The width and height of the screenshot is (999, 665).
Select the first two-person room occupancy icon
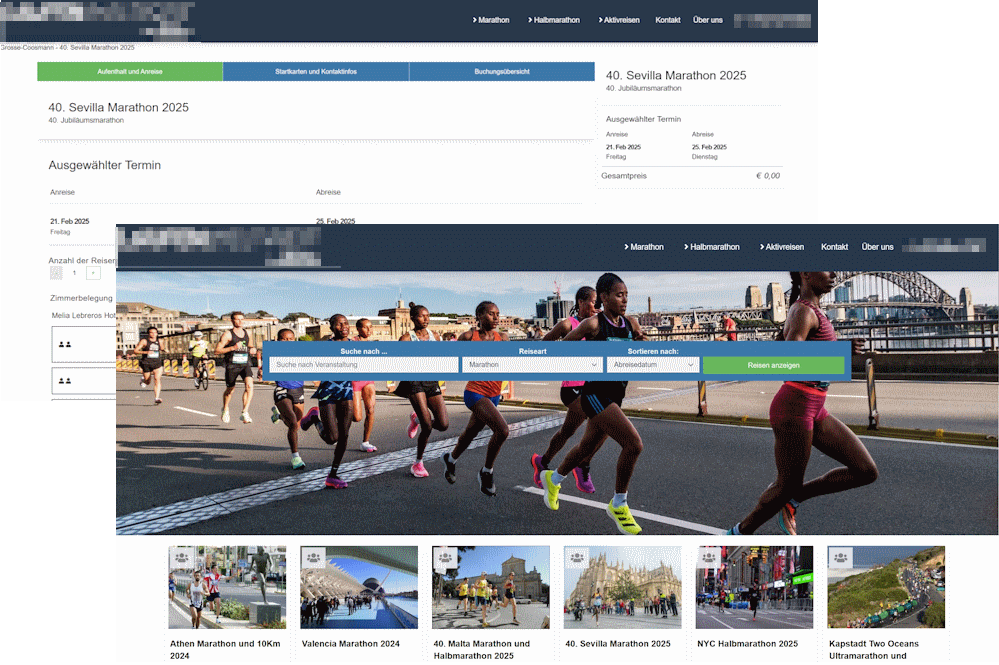click(x=65, y=344)
